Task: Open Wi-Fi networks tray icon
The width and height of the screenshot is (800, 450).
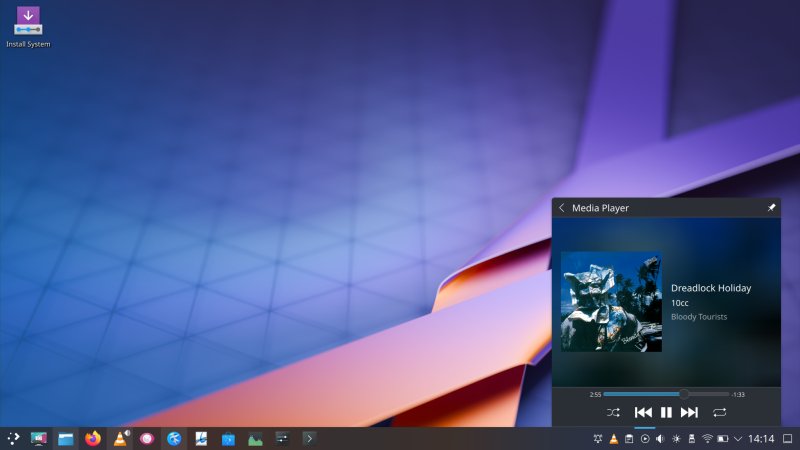Action: point(707,438)
